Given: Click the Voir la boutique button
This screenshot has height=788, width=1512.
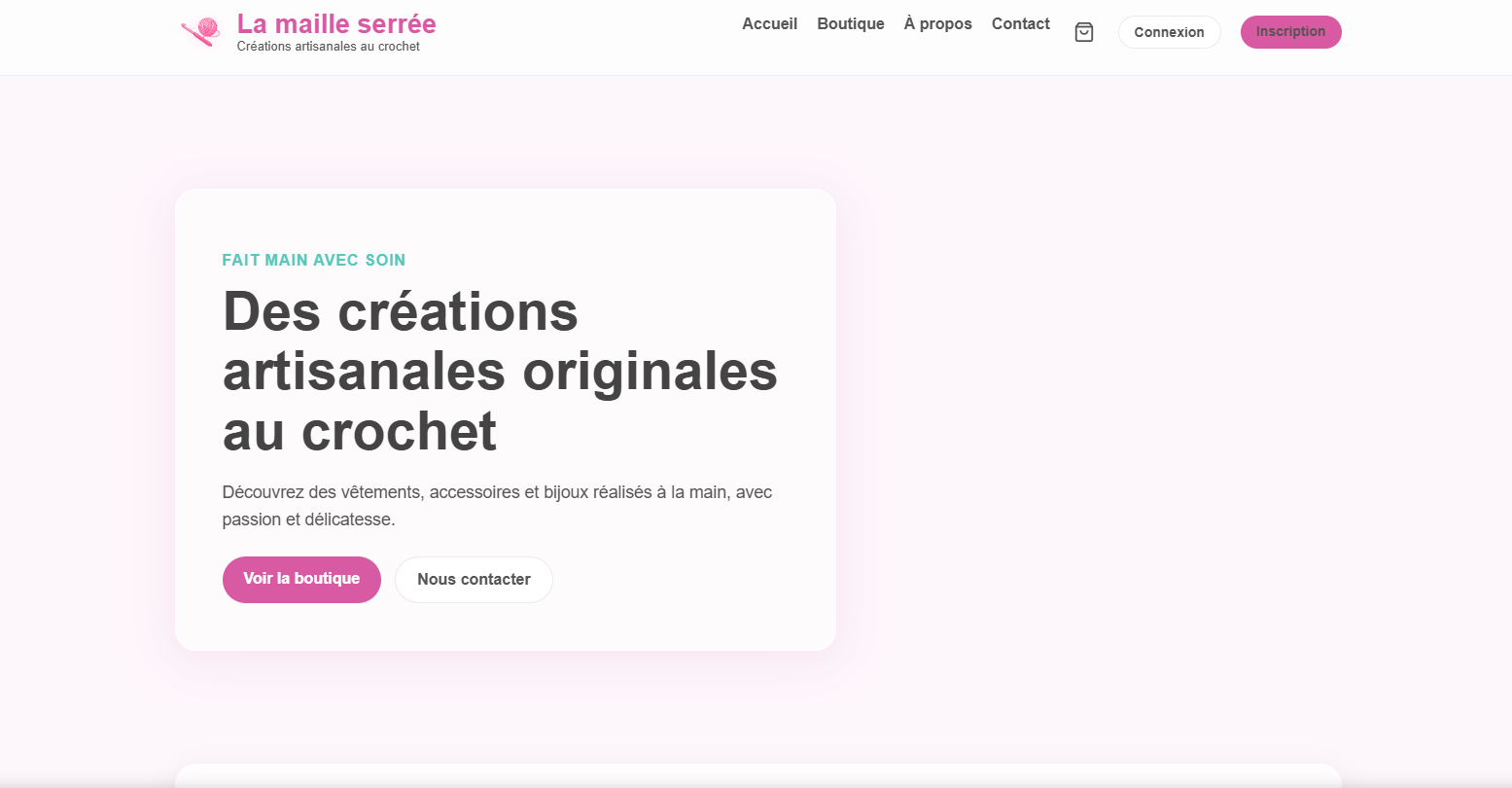Looking at the screenshot, I should (301, 579).
